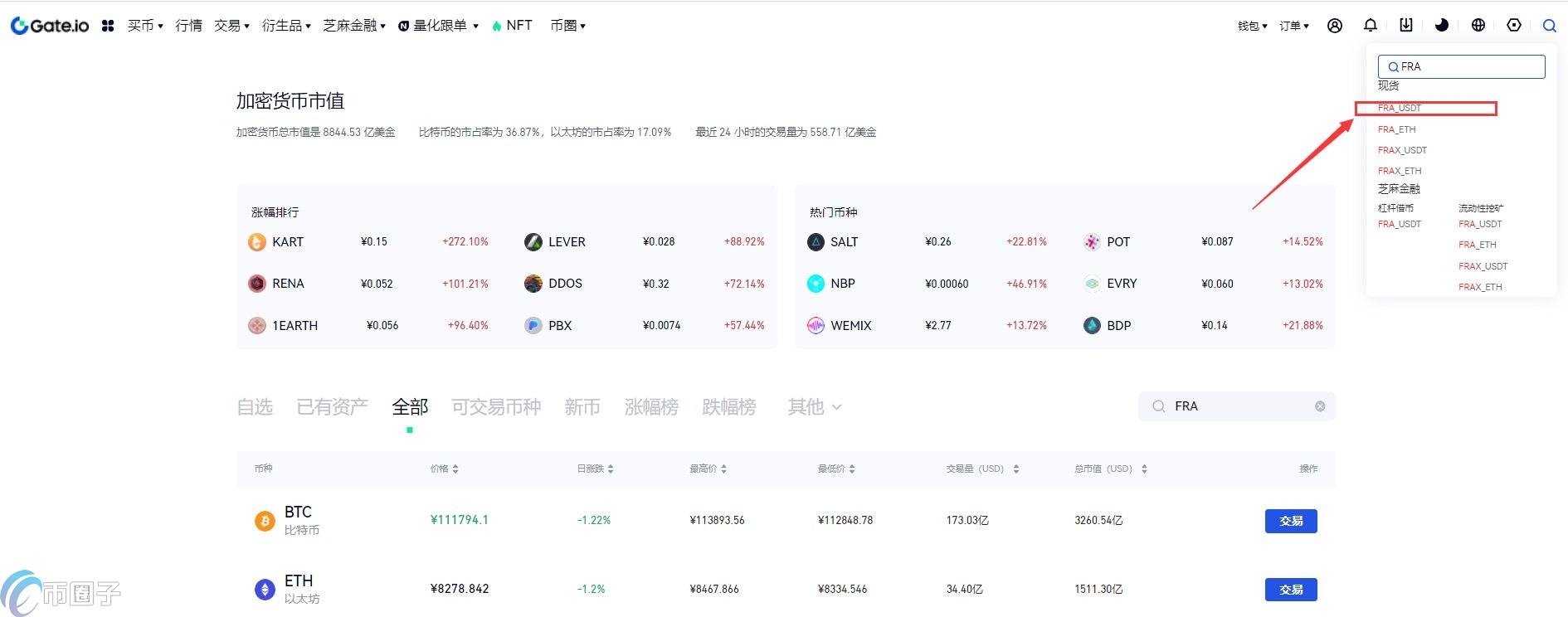Sort the table by 最低价 column
Screen dimensions: 1568x617
pyautogui.click(x=837, y=469)
